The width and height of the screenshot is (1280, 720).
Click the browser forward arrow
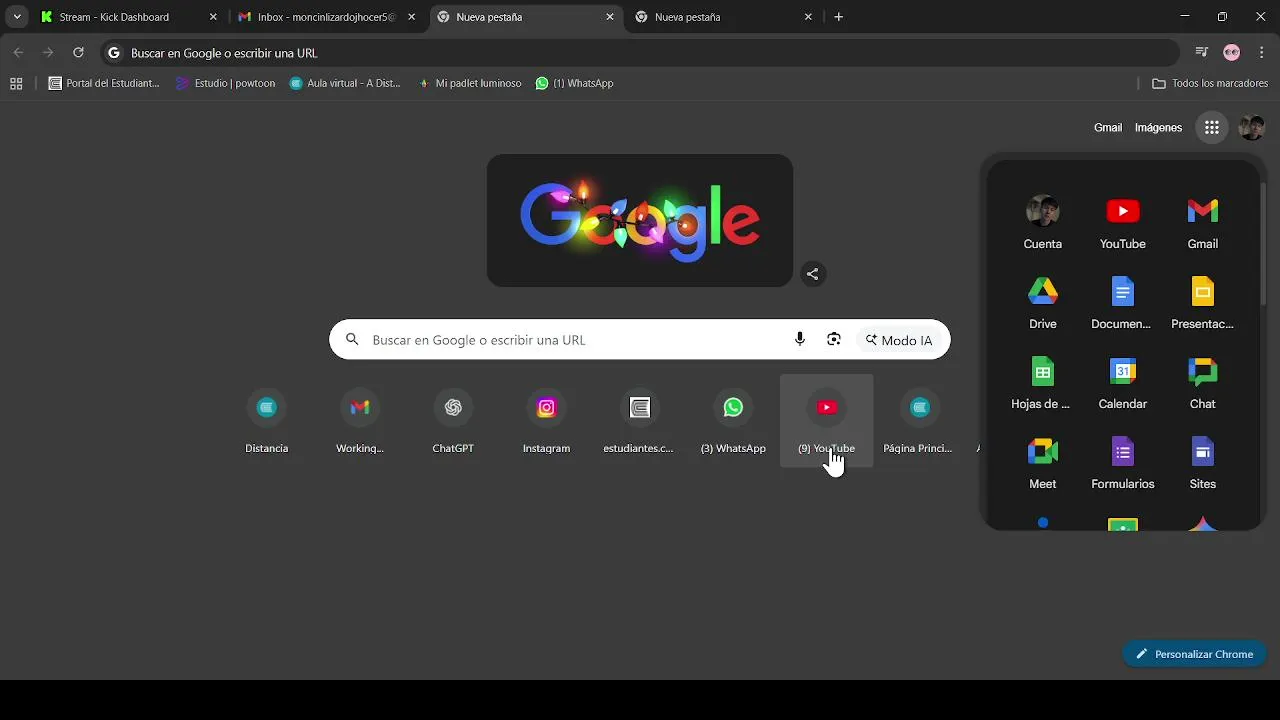(48, 53)
